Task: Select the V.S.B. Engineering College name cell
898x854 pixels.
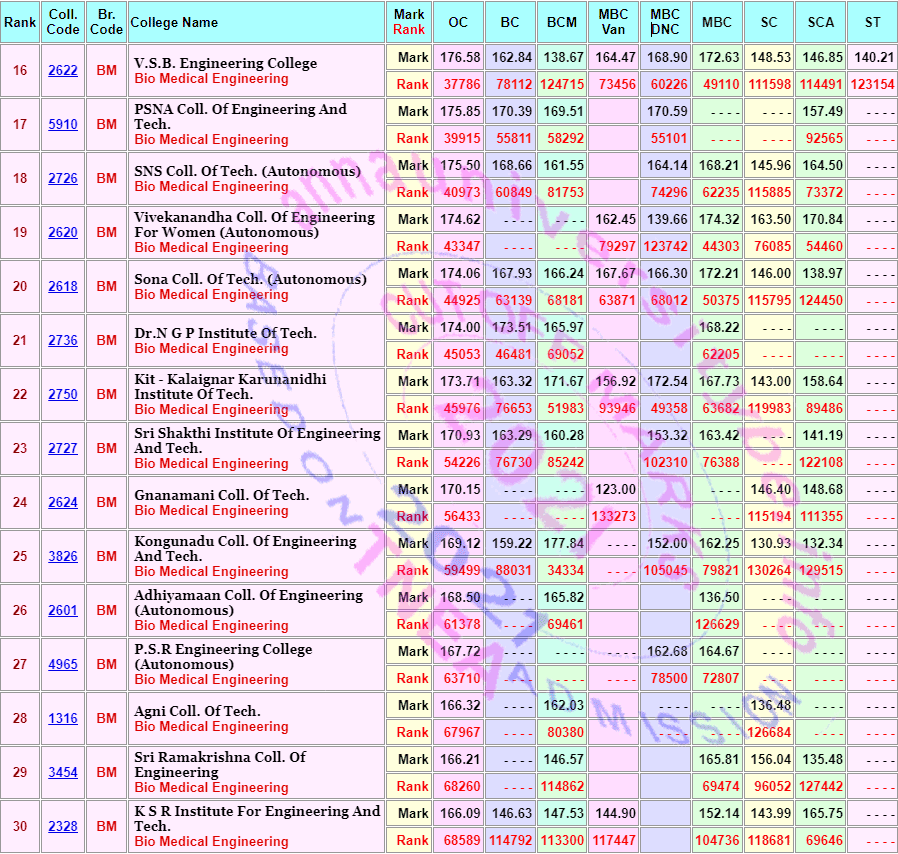Action: click(x=256, y=70)
